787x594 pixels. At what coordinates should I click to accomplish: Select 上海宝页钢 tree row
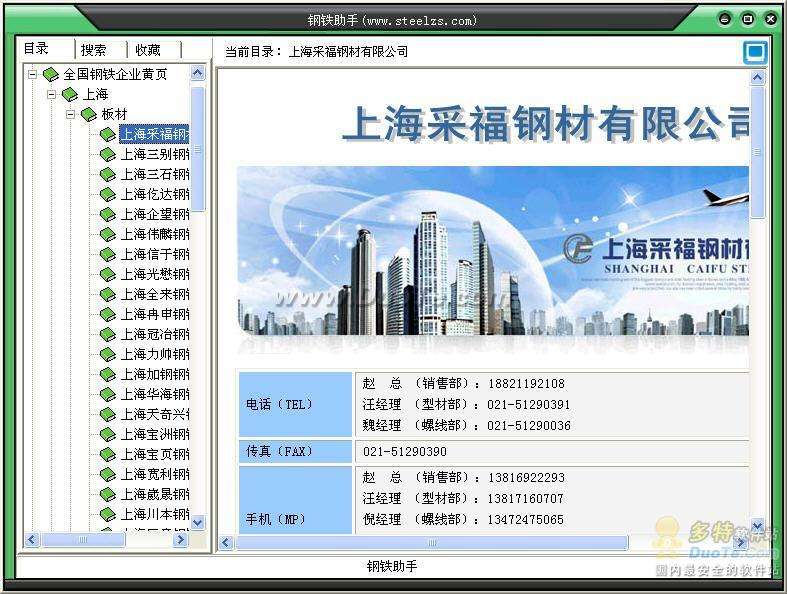click(x=155, y=454)
